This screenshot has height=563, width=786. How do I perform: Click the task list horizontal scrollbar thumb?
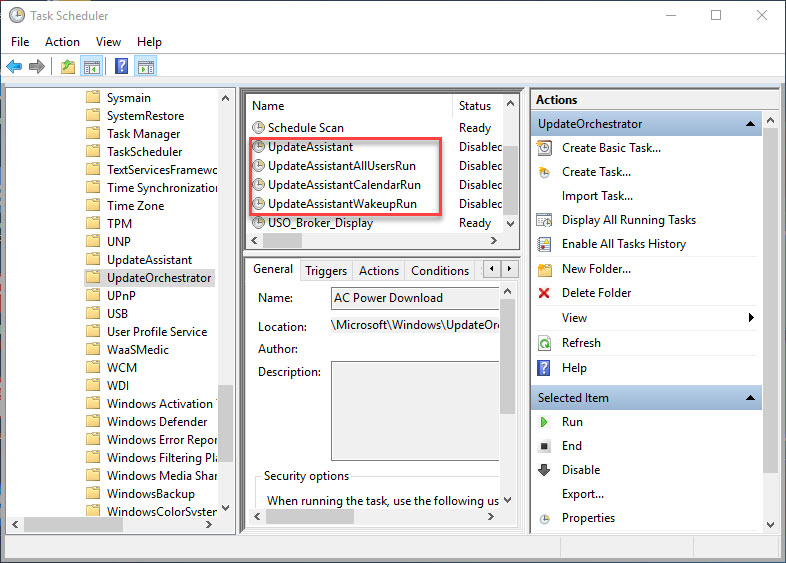pyautogui.click(x=283, y=241)
